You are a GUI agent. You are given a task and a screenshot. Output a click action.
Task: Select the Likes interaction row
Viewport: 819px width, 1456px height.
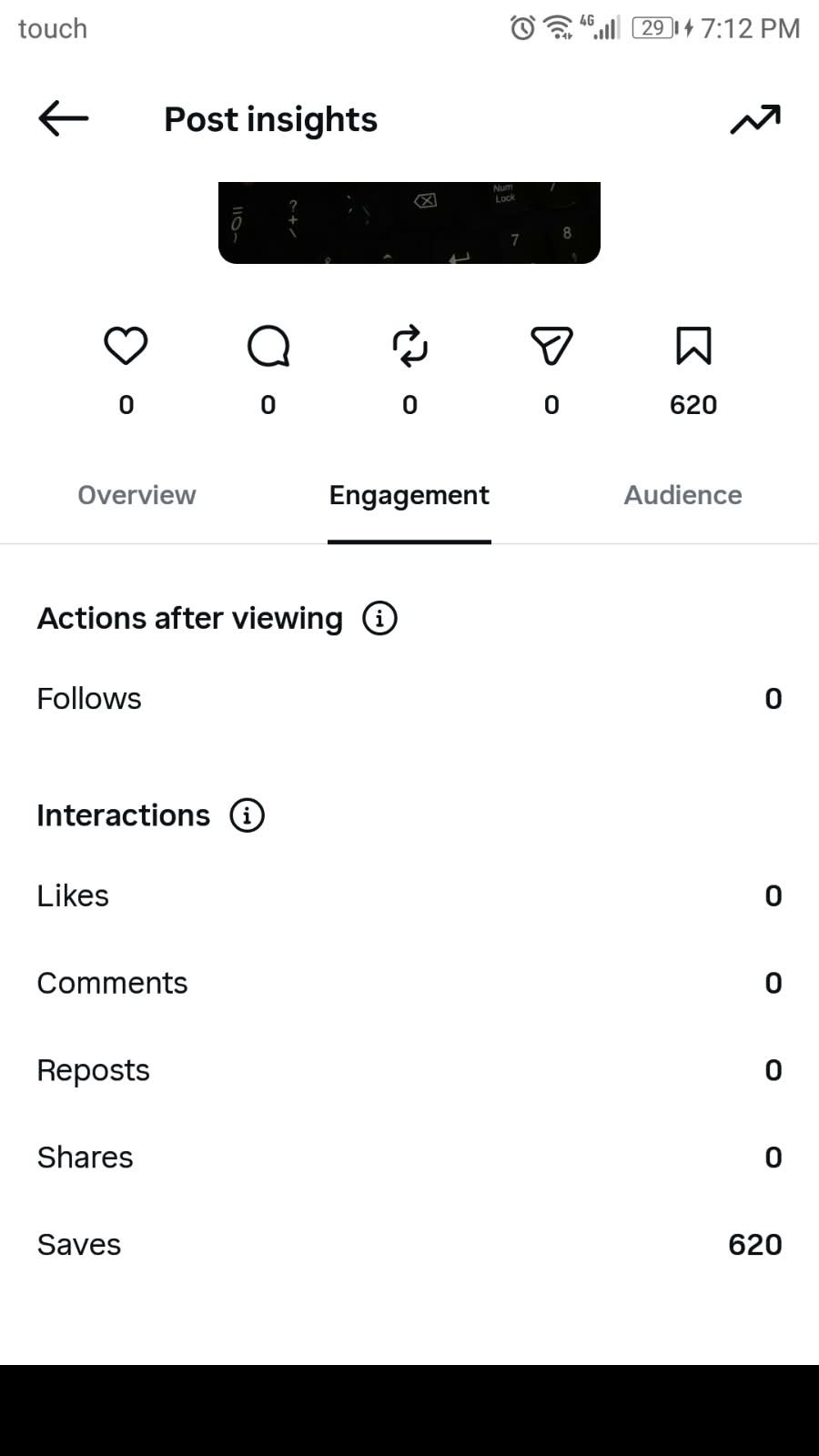click(x=409, y=895)
